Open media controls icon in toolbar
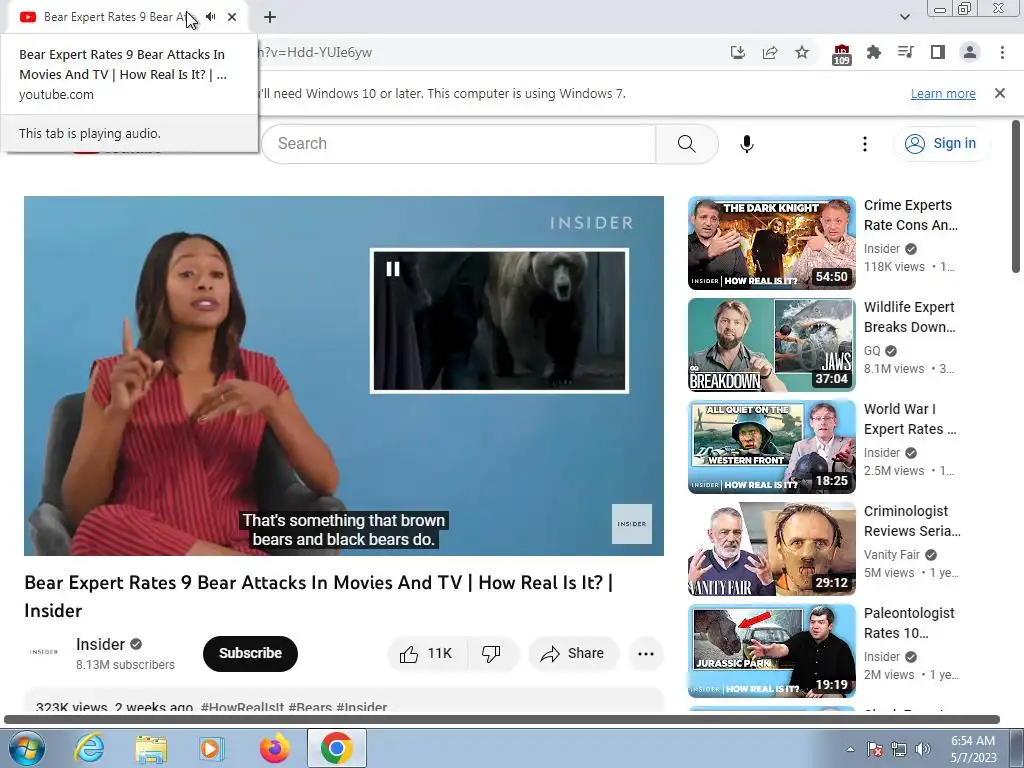1024x768 pixels. coord(906,52)
